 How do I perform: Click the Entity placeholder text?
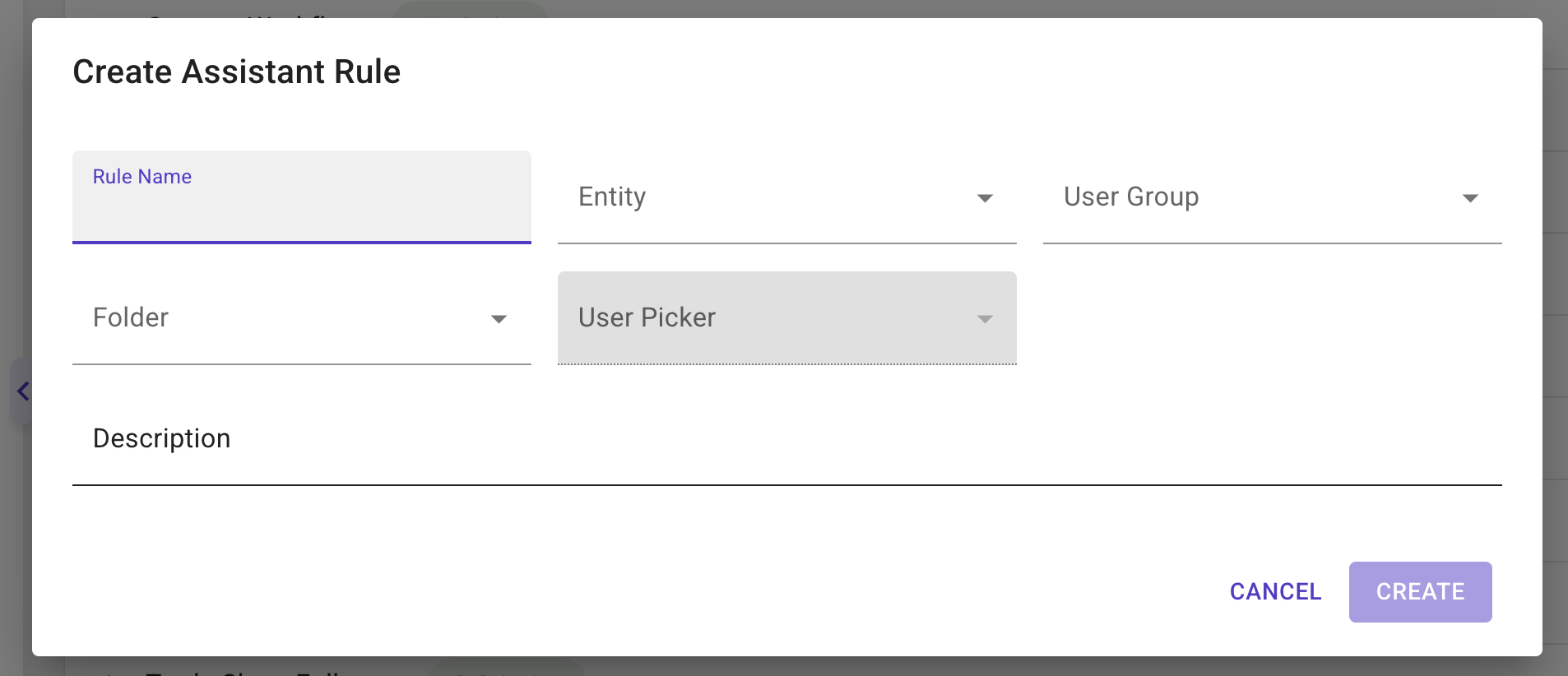tap(612, 197)
